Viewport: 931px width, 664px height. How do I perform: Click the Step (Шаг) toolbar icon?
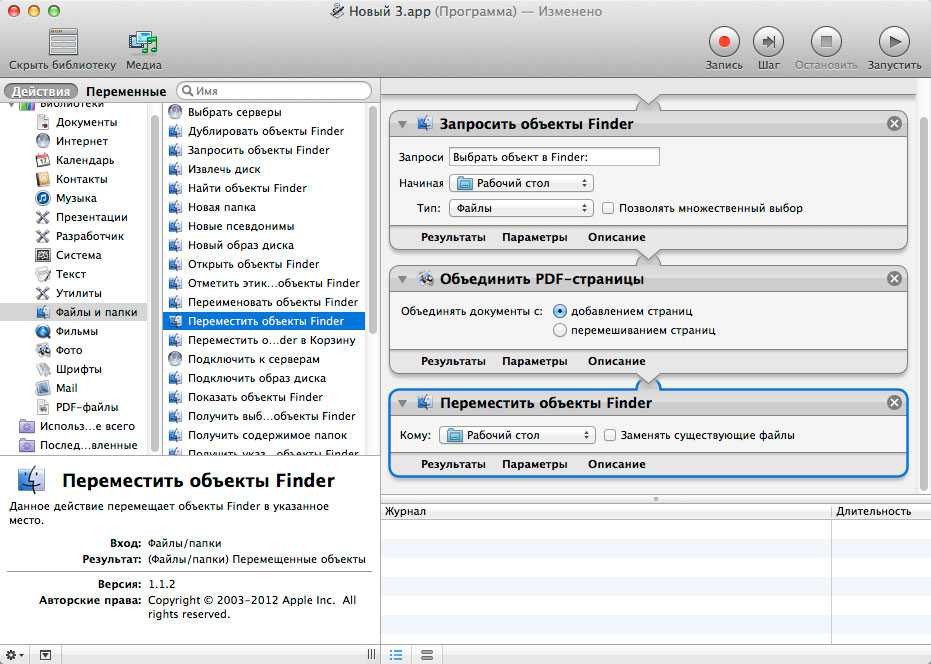coord(769,42)
